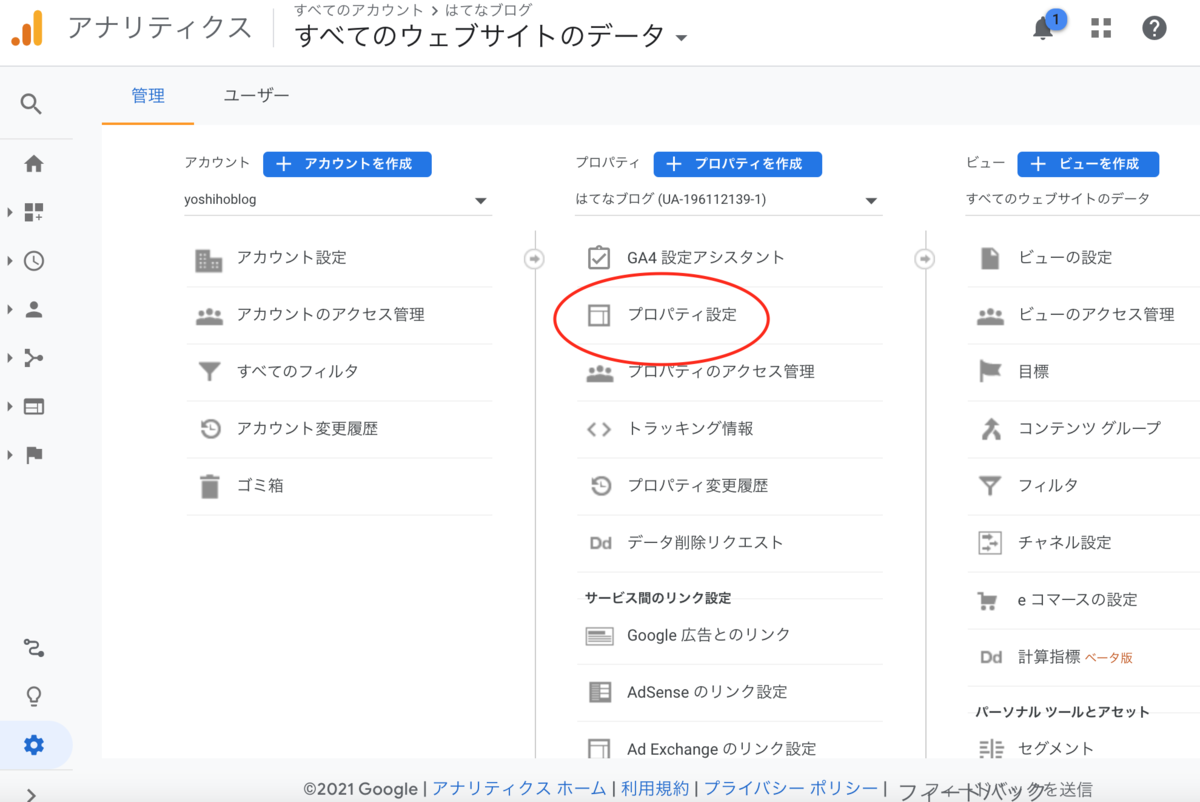Expand the Acquisition sidebar section arrow

pyautogui.click(x=10, y=358)
